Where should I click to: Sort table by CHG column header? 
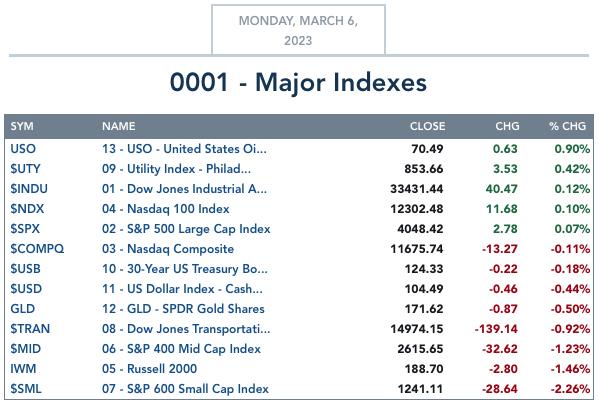[507, 126]
